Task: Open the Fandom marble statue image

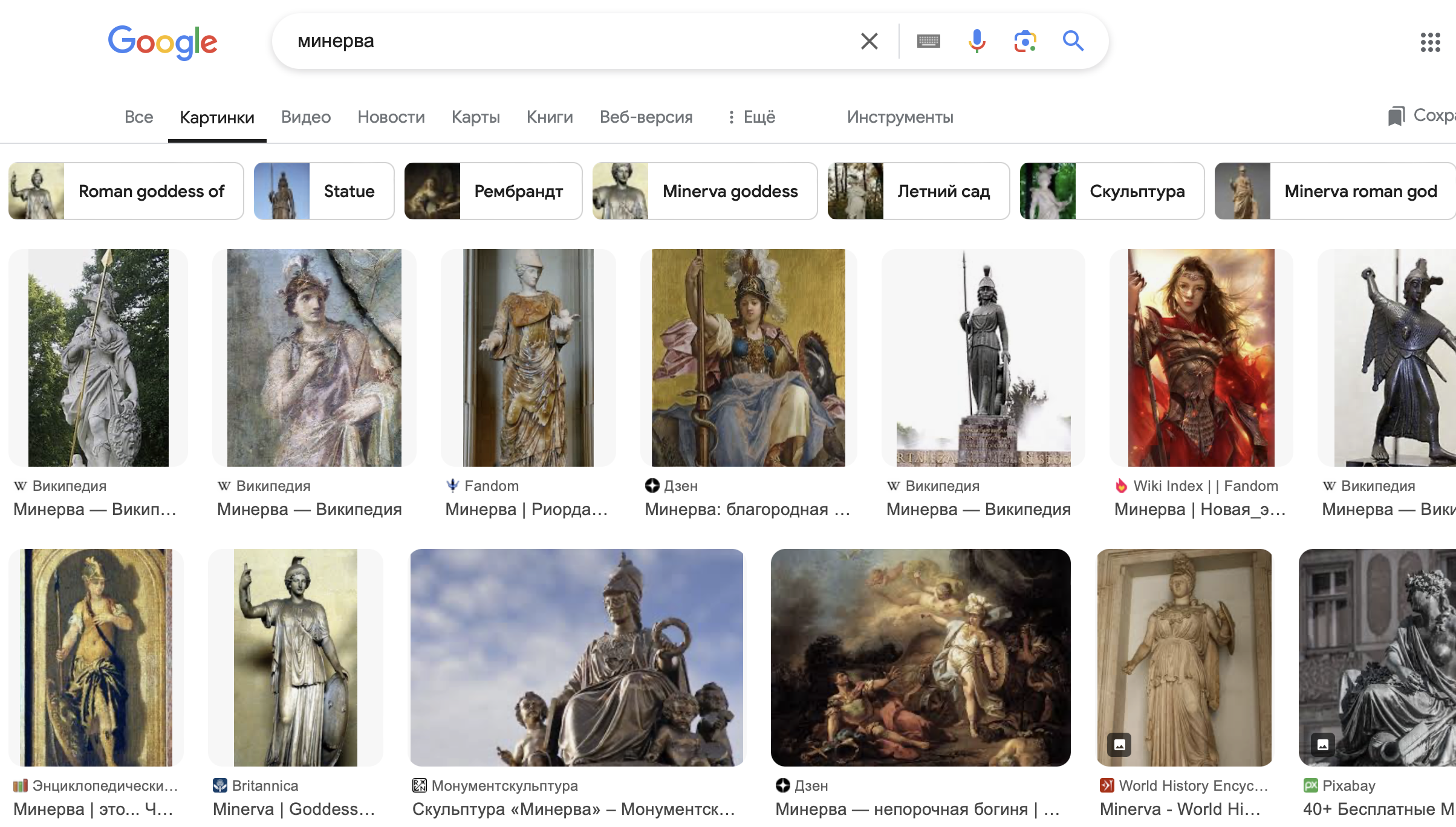Action: coord(528,357)
